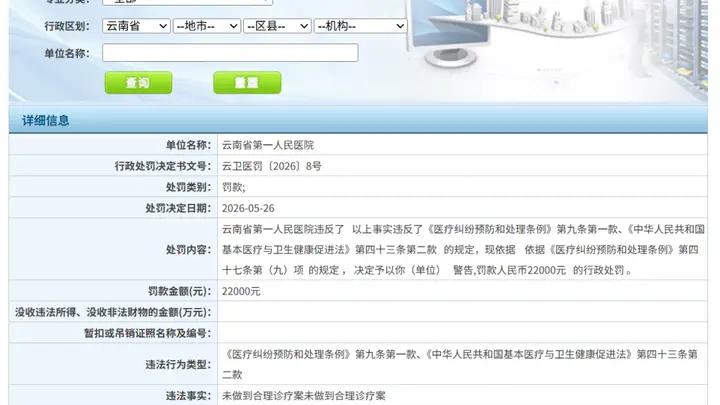Viewport: 720px width, 405px height.
Task: Click the 处罚内容 label
Action: [188, 250]
